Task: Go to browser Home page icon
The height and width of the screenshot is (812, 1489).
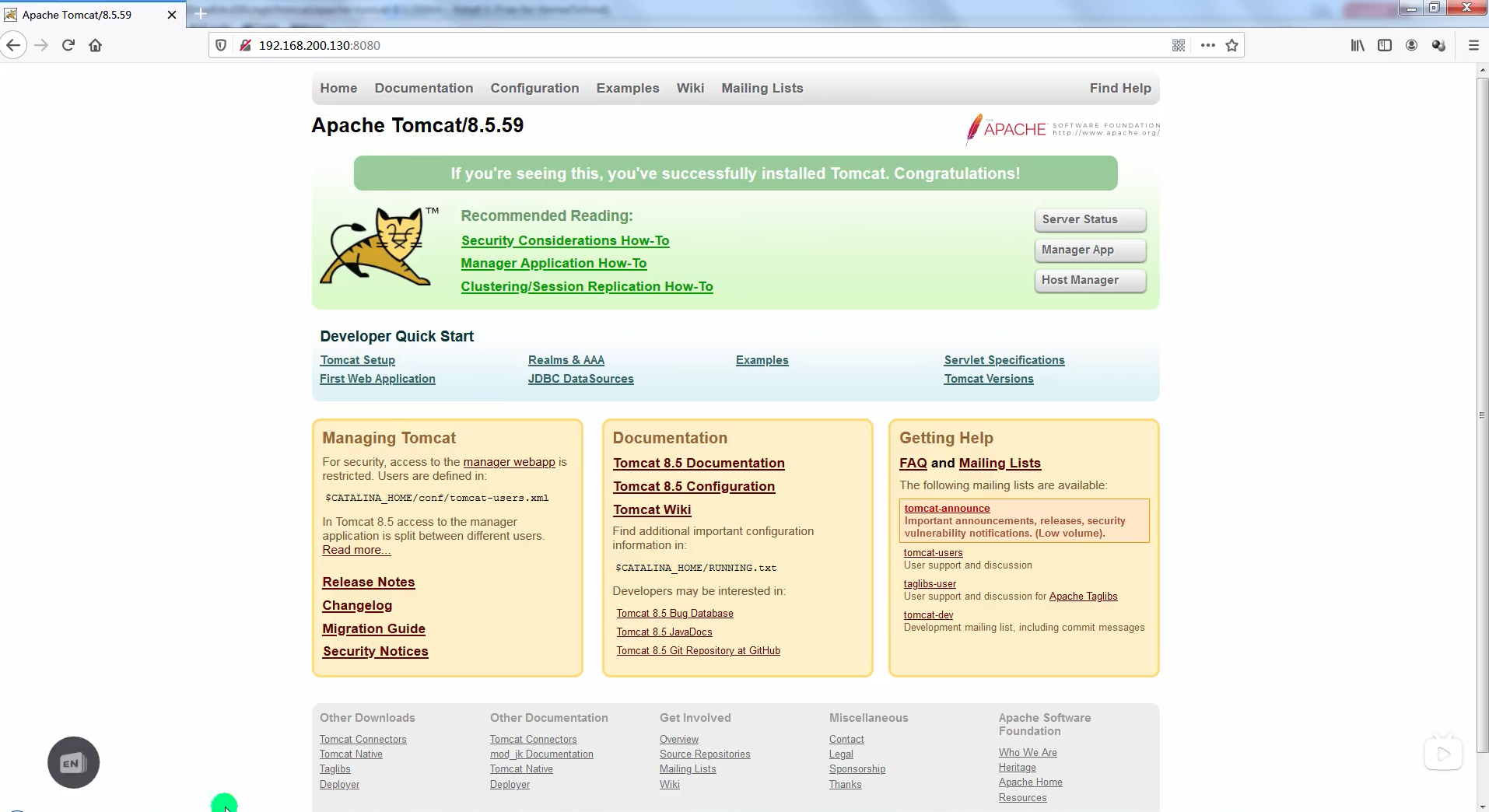Action: pos(96,45)
